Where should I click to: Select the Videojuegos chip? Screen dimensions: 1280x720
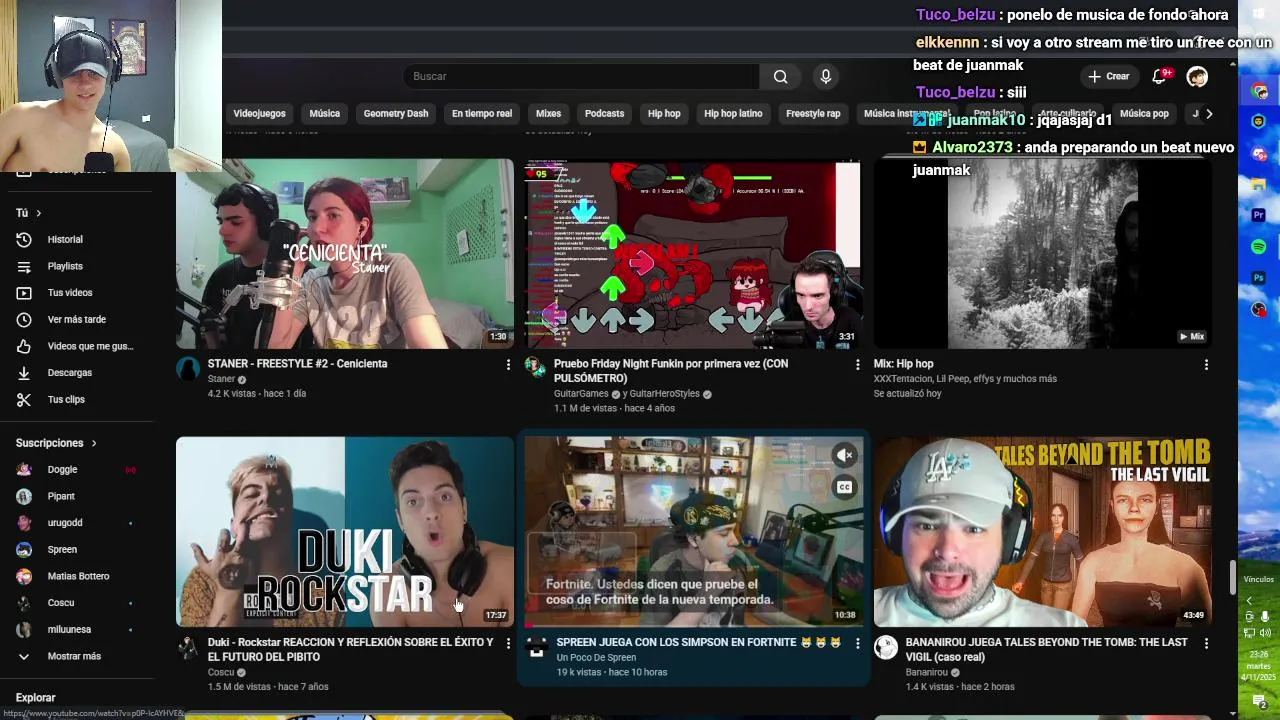coord(259,114)
